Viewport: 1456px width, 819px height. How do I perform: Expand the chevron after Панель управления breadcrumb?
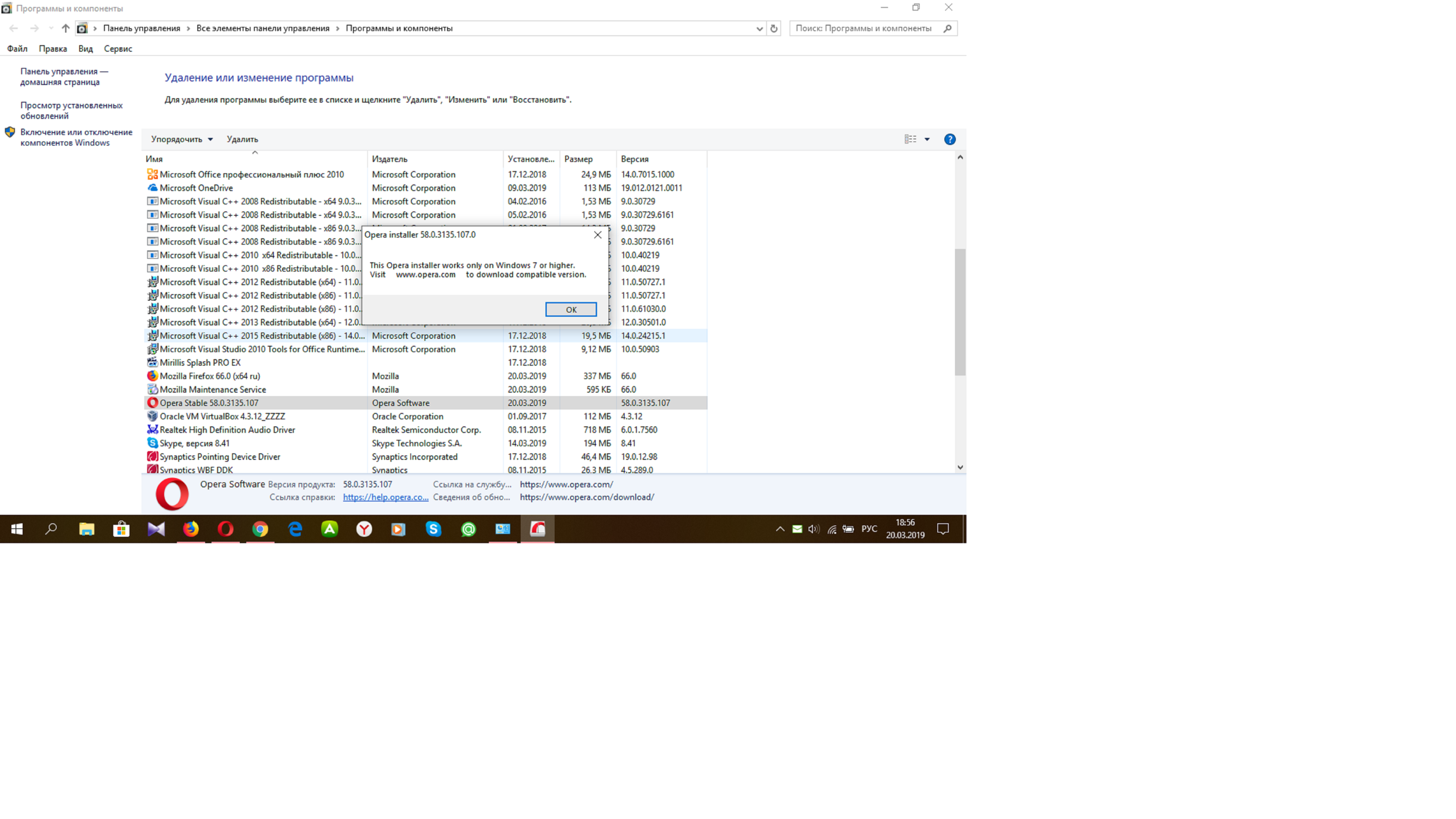click(188, 28)
